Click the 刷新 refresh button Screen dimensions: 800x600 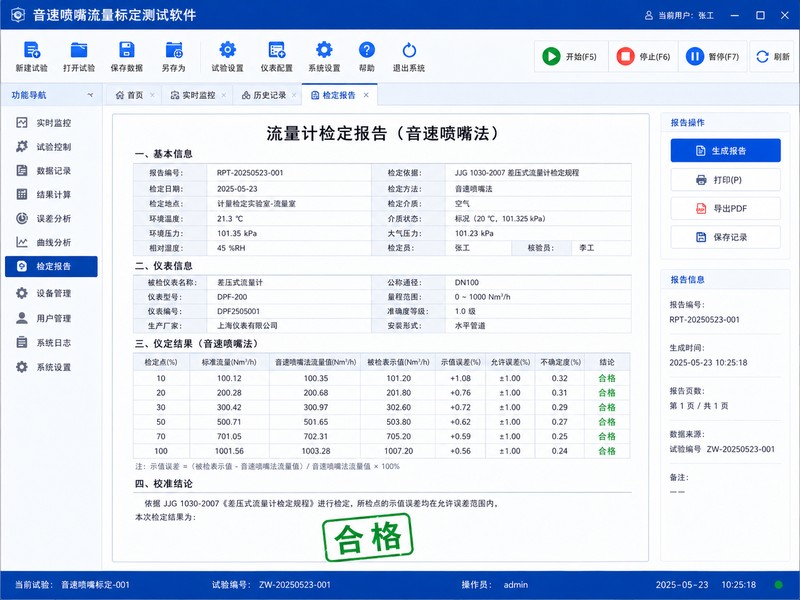(772, 56)
